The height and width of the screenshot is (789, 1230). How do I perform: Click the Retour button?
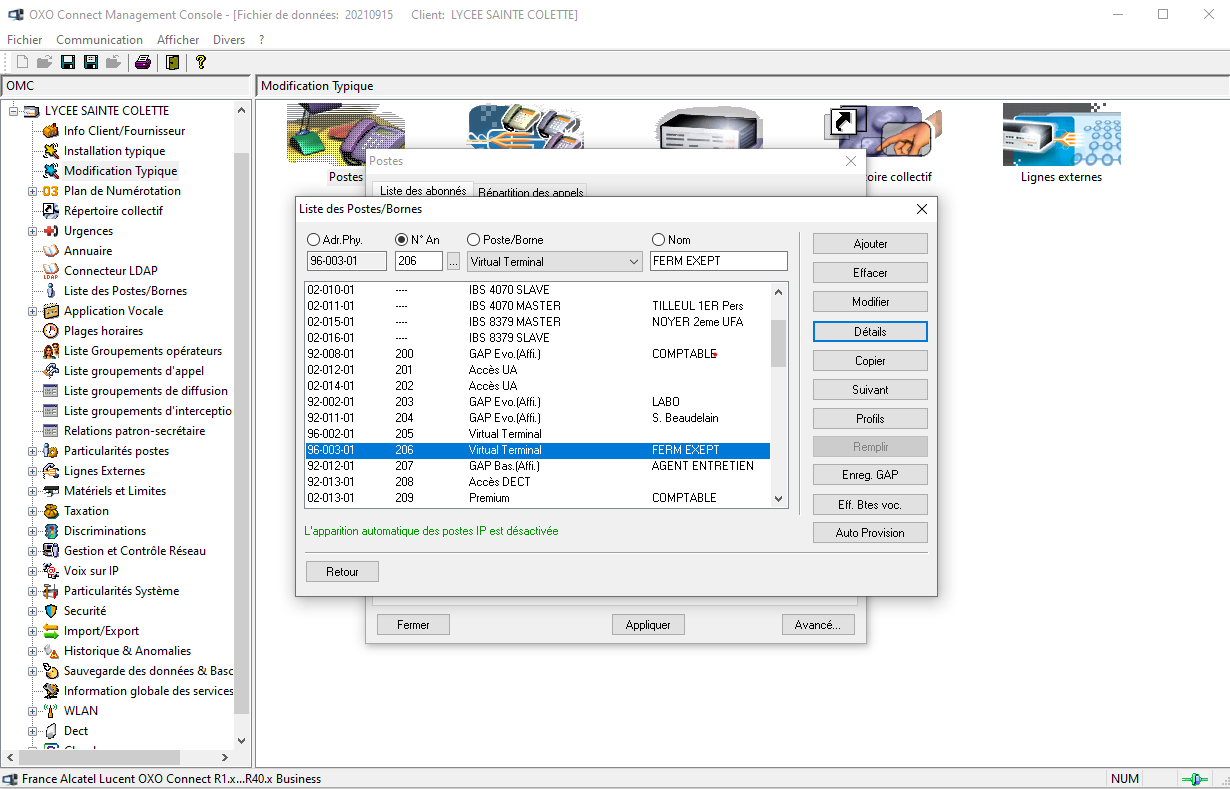tap(342, 572)
